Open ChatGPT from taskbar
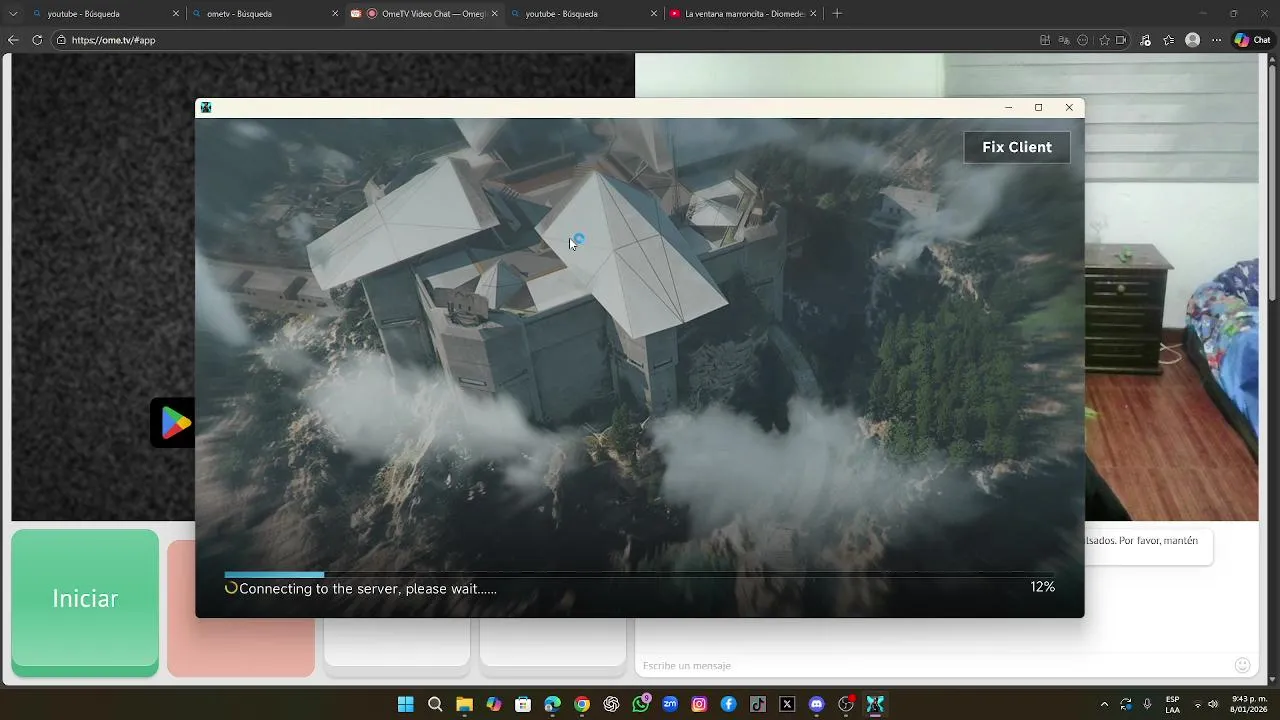This screenshot has height=720, width=1280. click(611, 704)
